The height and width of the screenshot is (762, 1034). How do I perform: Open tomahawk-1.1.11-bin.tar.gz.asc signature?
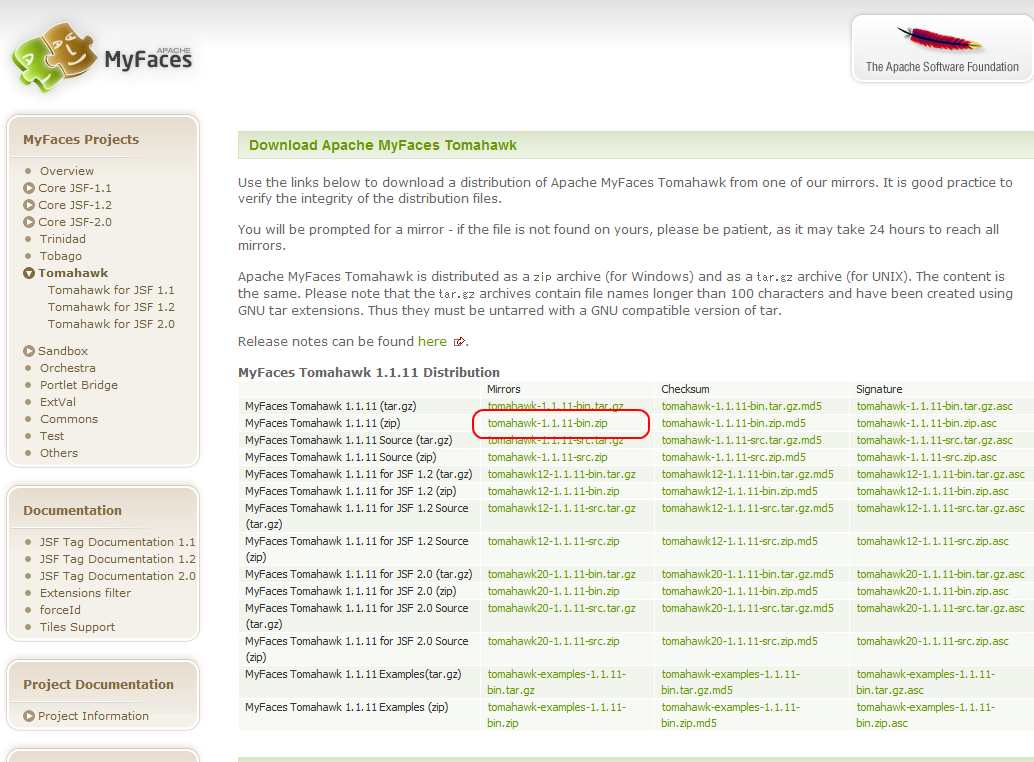pos(934,406)
